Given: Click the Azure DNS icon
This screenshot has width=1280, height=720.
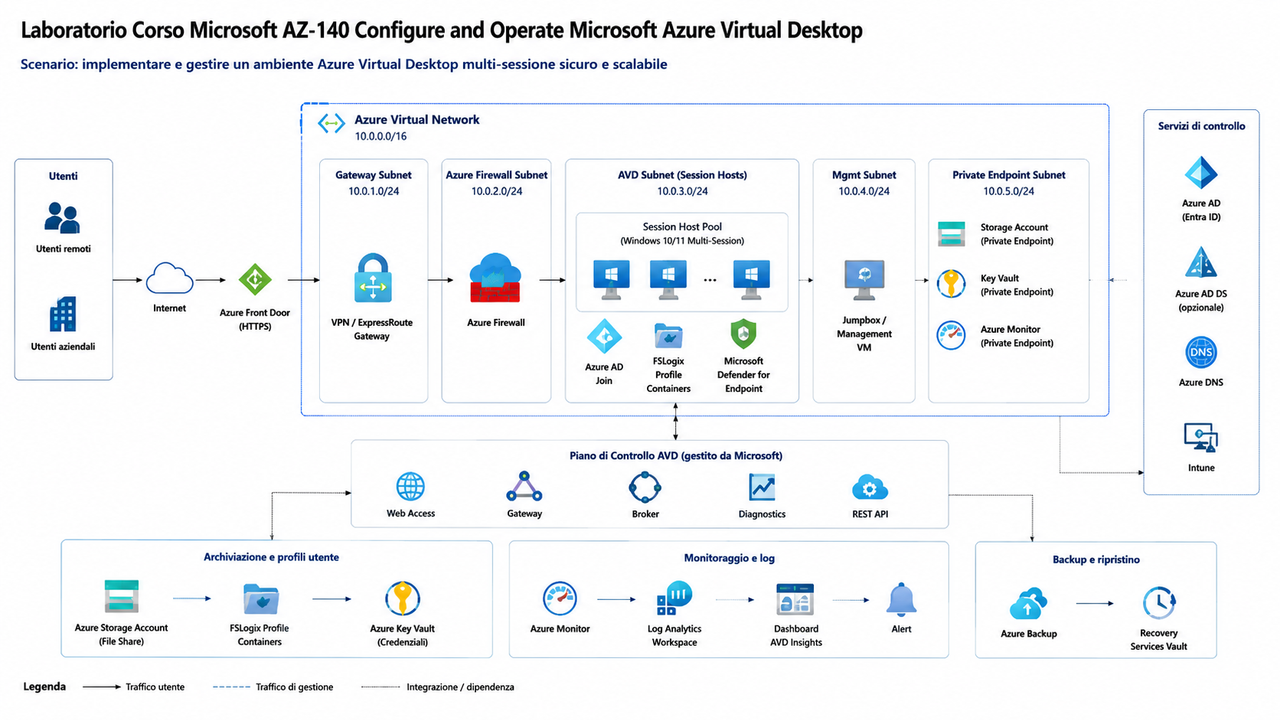Looking at the screenshot, I should [1201, 353].
